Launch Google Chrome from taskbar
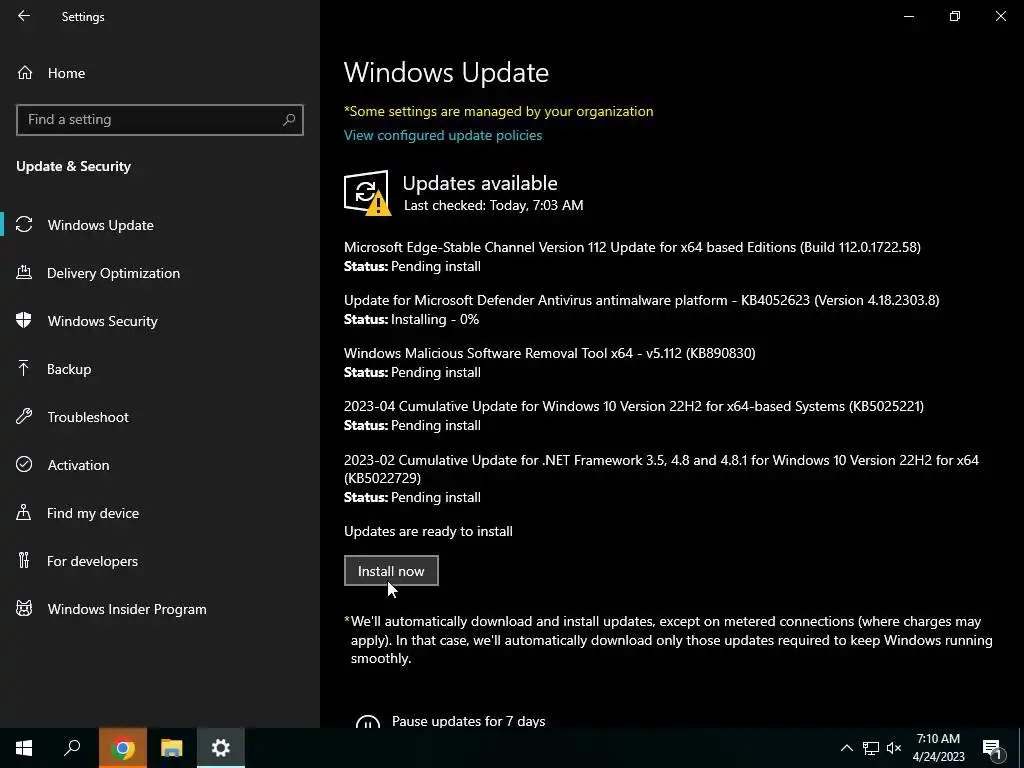The height and width of the screenshot is (768, 1024). (123, 748)
